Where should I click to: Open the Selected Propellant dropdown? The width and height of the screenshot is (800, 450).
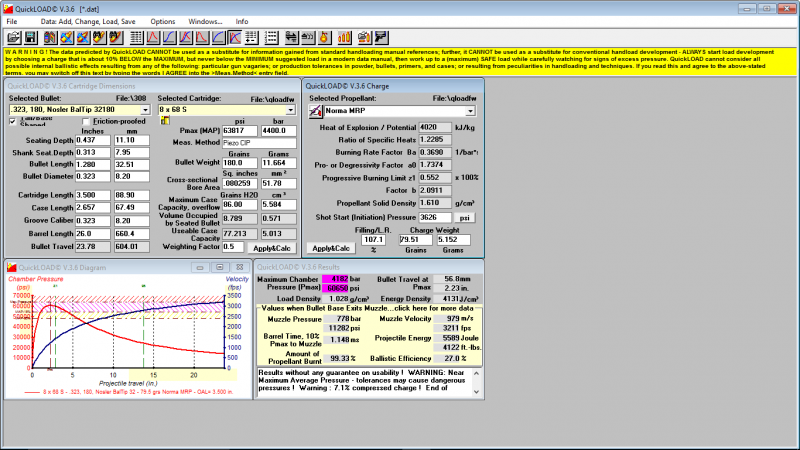(470, 111)
